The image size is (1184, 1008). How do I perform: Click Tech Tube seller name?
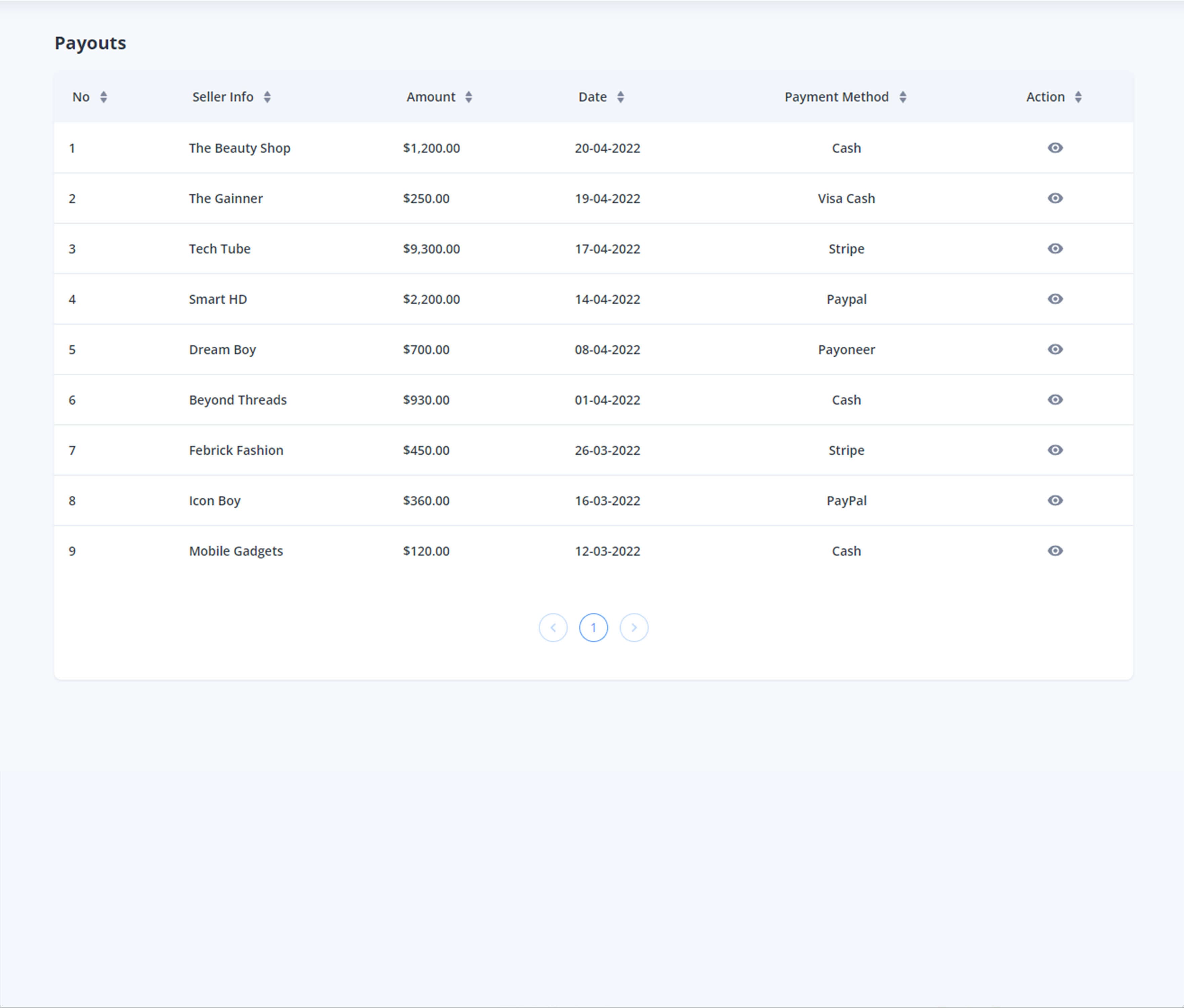tap(219, 249)
